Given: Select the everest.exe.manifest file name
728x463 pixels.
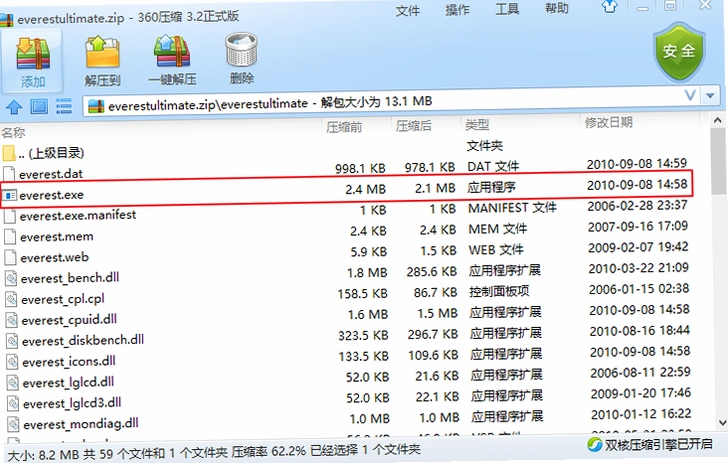Looking at the screenshot, I should pyautogui.click(x=78, y=215).
